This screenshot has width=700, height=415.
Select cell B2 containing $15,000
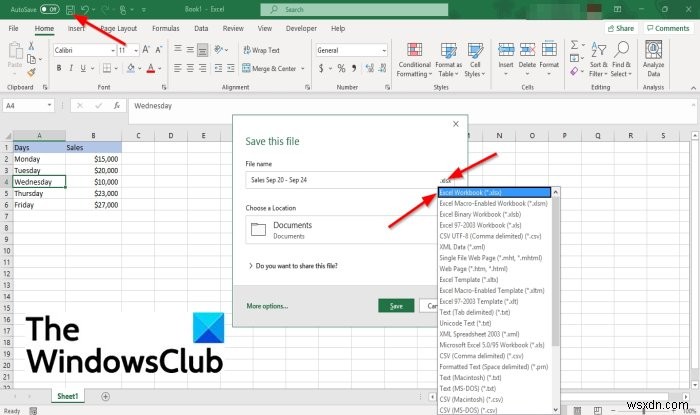(93, 159)
